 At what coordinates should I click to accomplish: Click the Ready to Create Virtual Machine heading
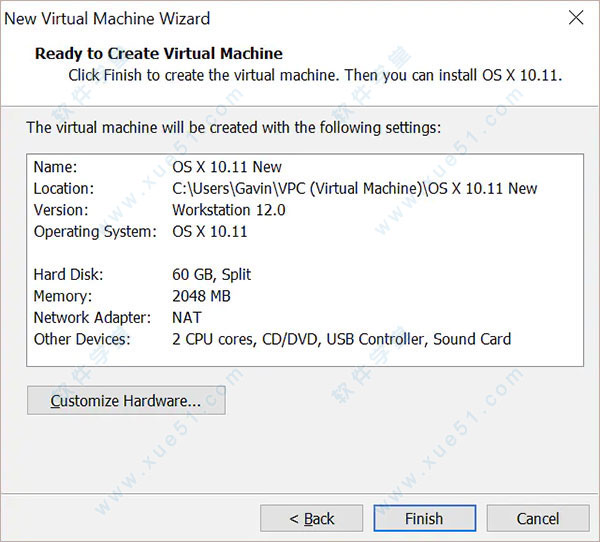(x=159, y=54)
